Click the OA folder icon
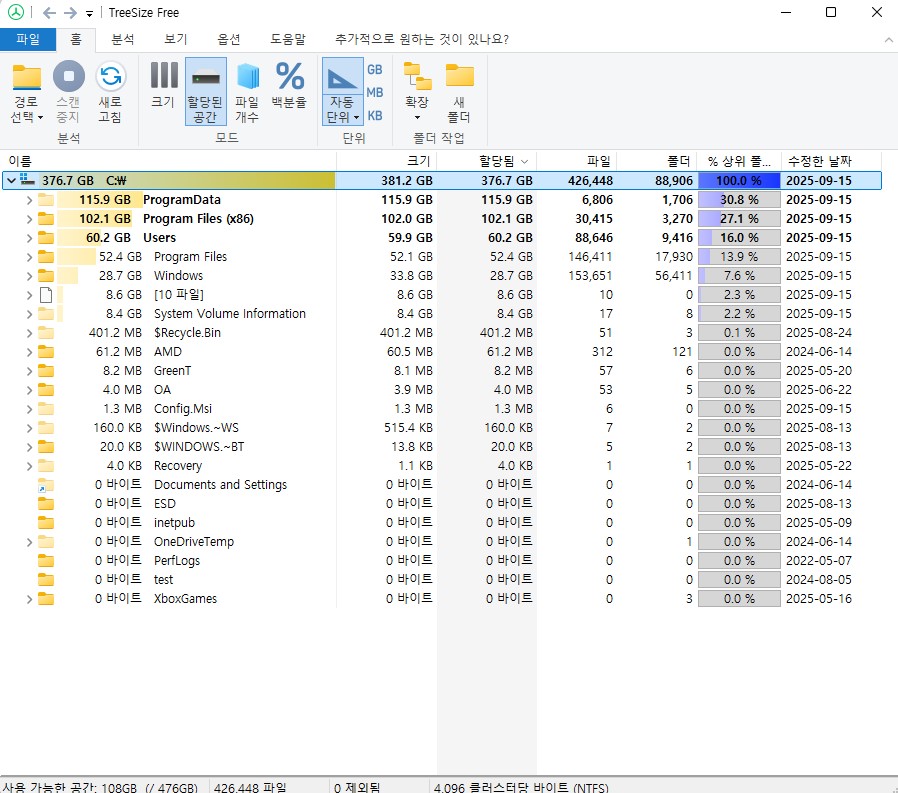Viewport: 898px width, 793px height. (x=46, y=389)
